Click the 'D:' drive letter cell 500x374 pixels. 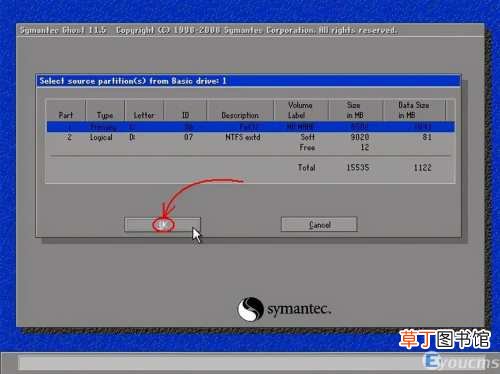[132, 137]
